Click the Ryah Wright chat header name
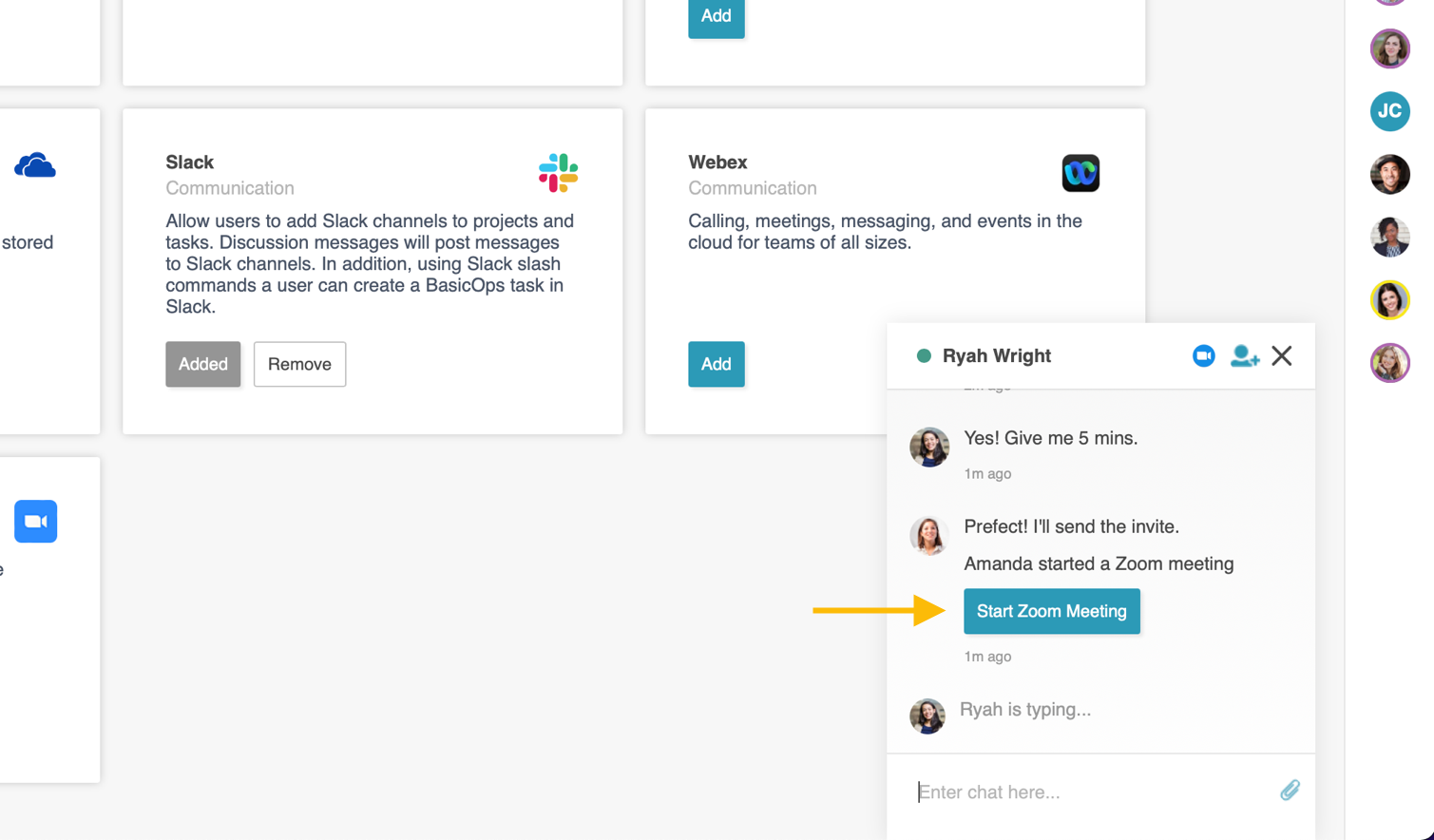1434x840 pixels. click(997, 355)
